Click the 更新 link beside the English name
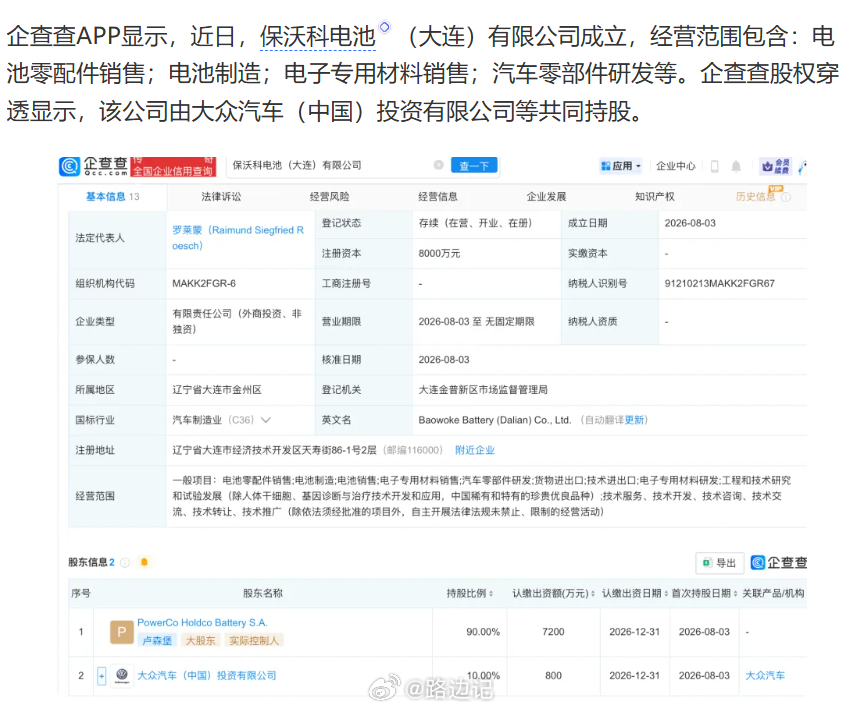This screenshot has height=709, width=865. pyautogui.click(x=634, y=420)
